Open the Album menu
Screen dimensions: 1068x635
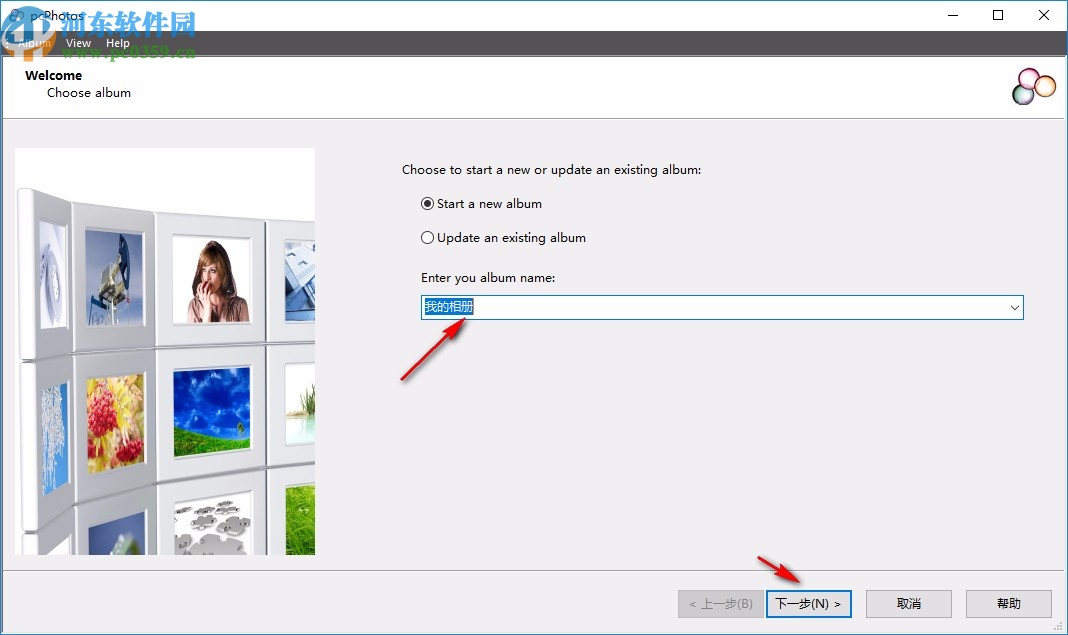click(34, 43)
